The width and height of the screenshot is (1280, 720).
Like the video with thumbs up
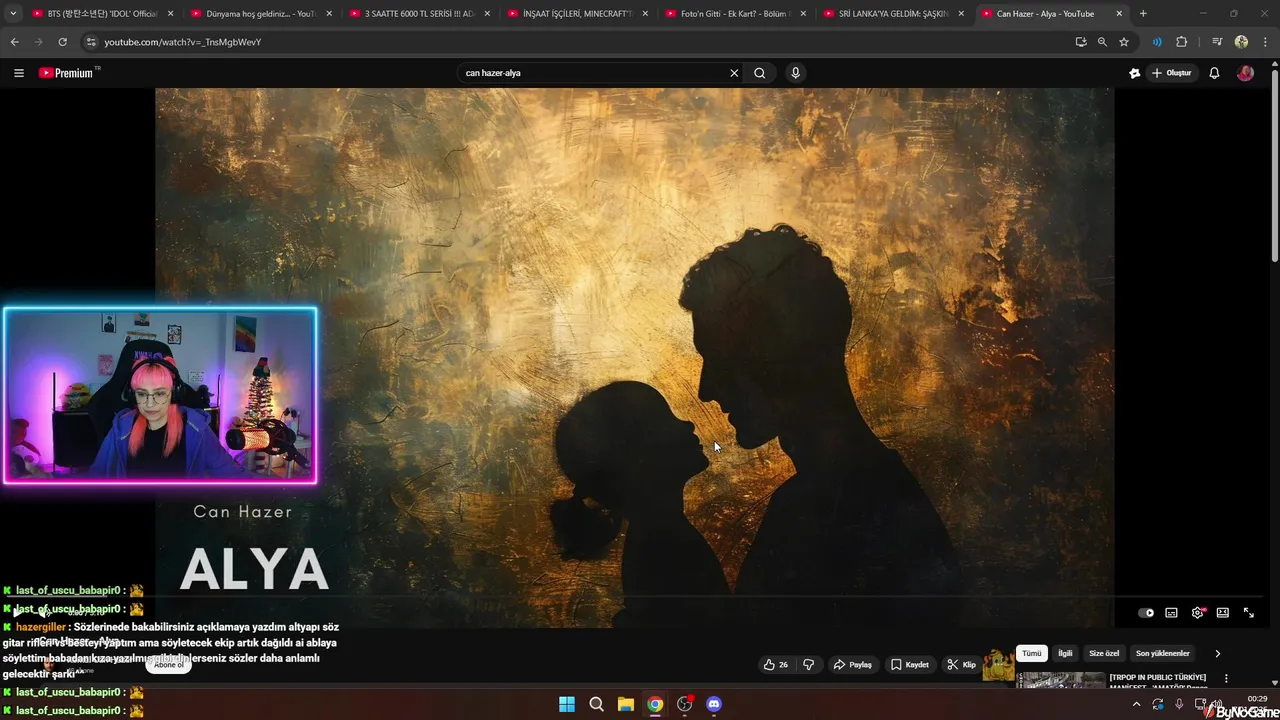(776, 664)
